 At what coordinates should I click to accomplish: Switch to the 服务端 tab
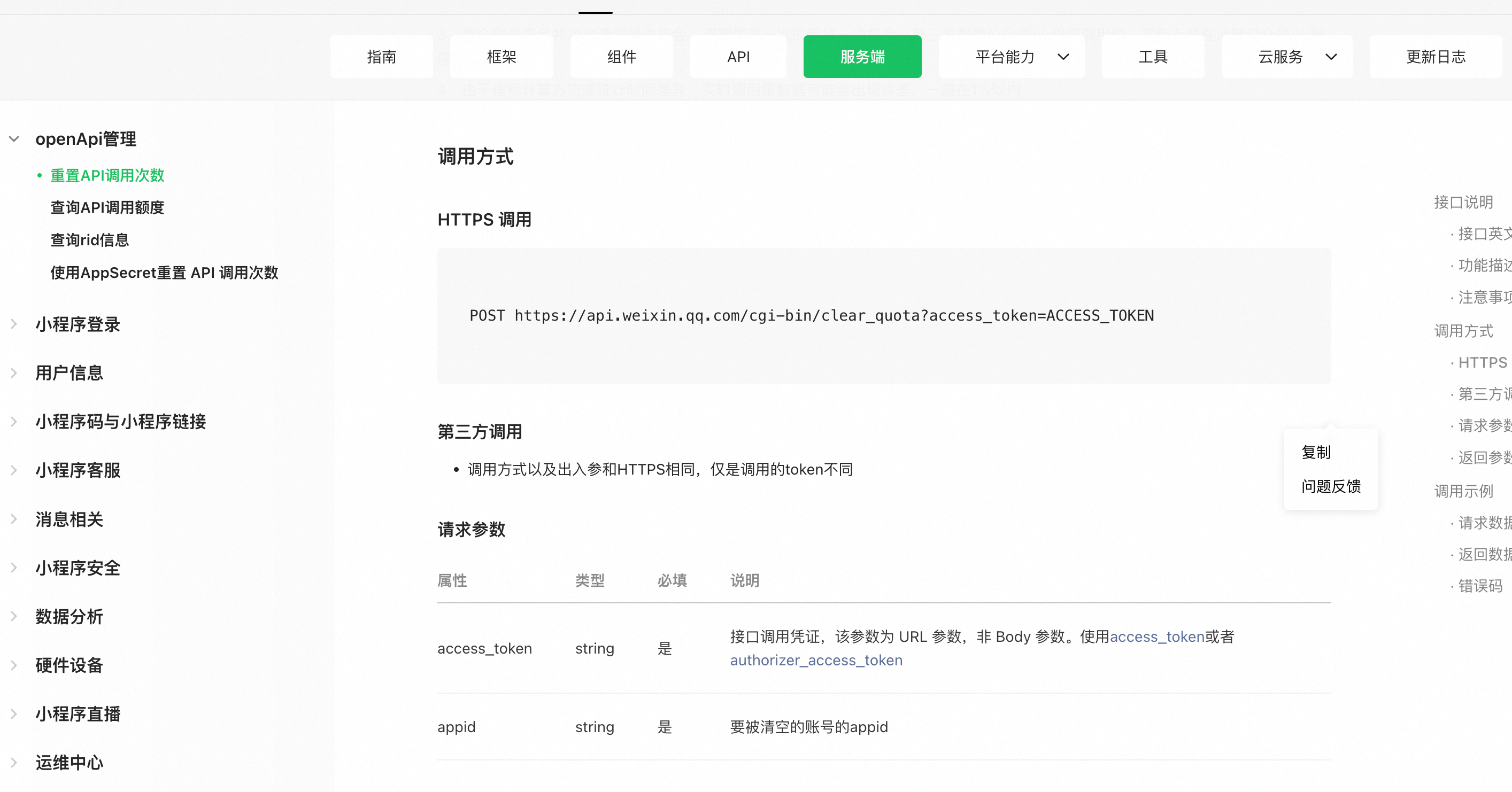point(862,57)
